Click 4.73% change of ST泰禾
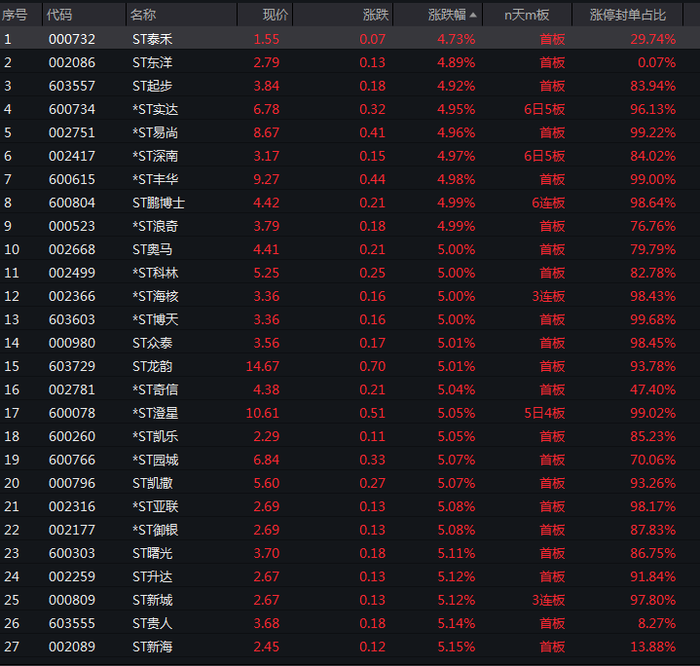 pos(456,39)
